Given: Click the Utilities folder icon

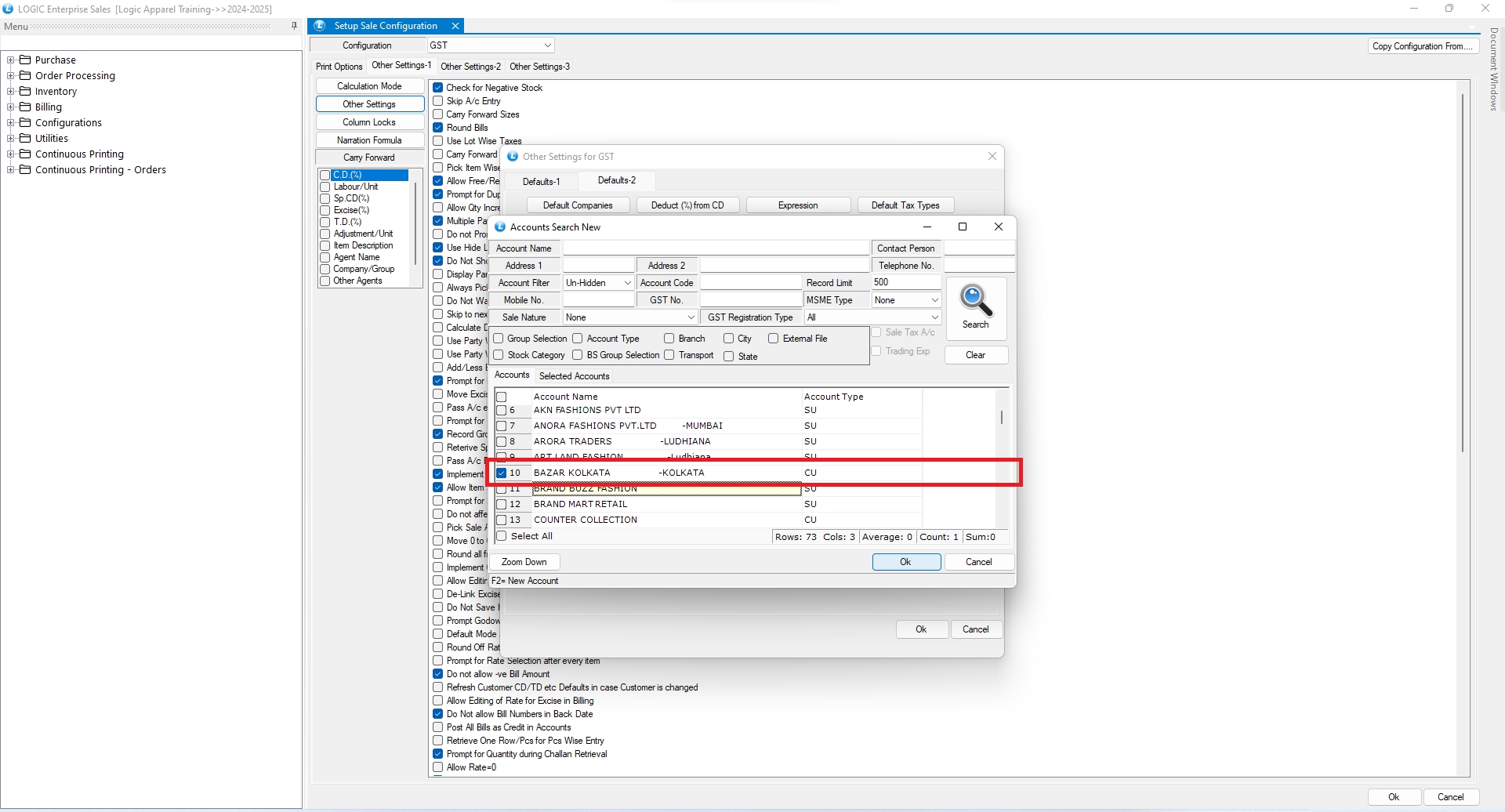Looking at the screenshot, I should coord(25,138).
